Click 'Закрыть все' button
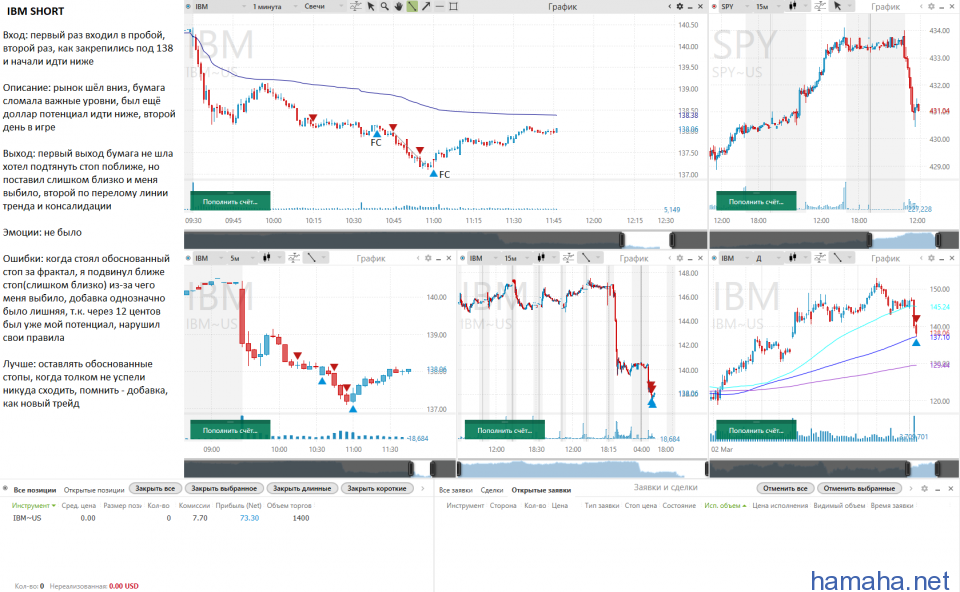The image size is (960, 592). (x=155, y=489)
